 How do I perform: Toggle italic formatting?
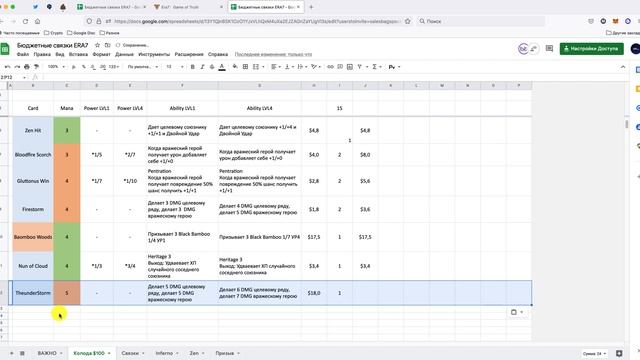coord(202,67)
